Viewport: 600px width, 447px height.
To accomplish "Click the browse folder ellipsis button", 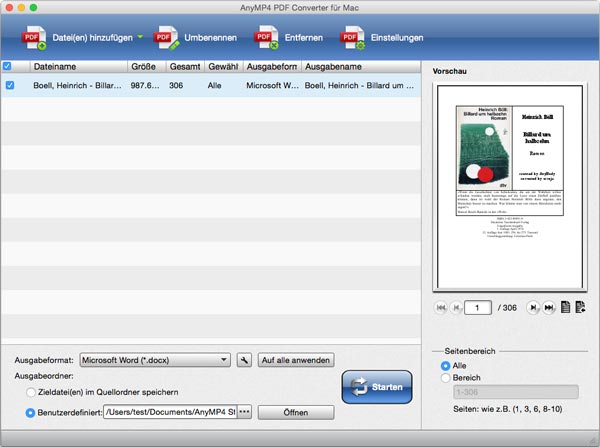I will coord(245,412).
